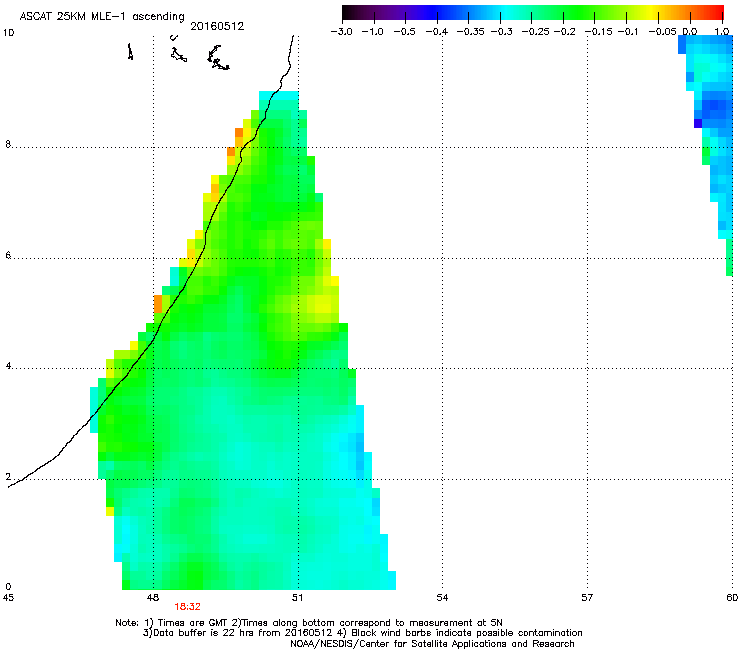Viewport: 740px width, 650px height.
Task: Click the colorbar label -0.4
Action: (437, 32)
